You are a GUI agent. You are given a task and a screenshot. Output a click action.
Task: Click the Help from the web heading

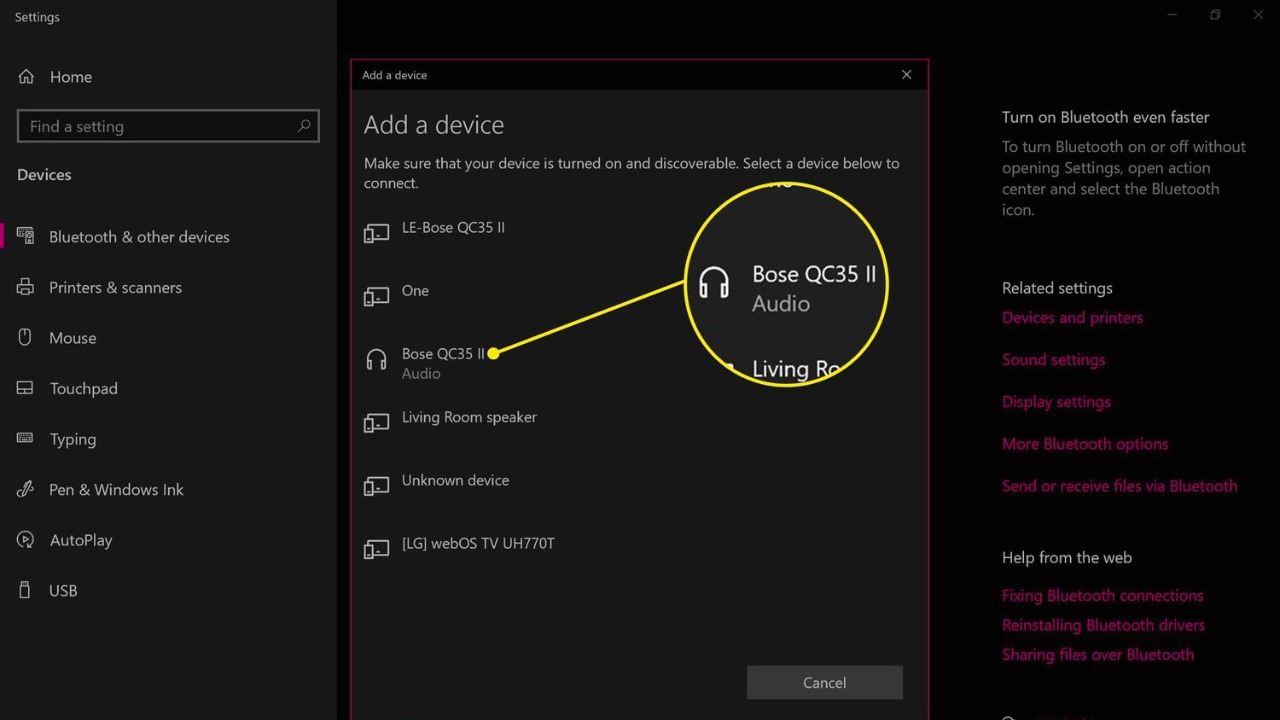[1067, 558]
